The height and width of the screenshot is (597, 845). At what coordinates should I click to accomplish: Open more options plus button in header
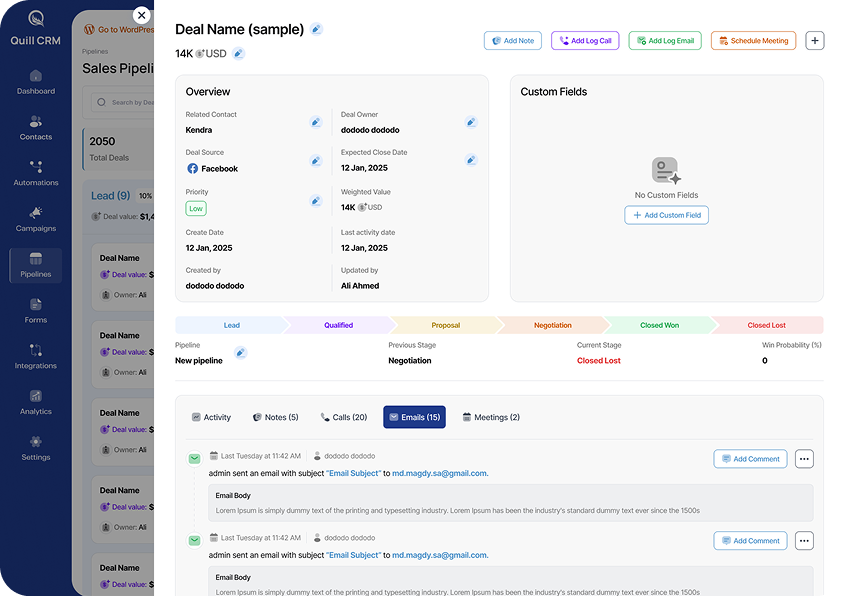point(815,41)
